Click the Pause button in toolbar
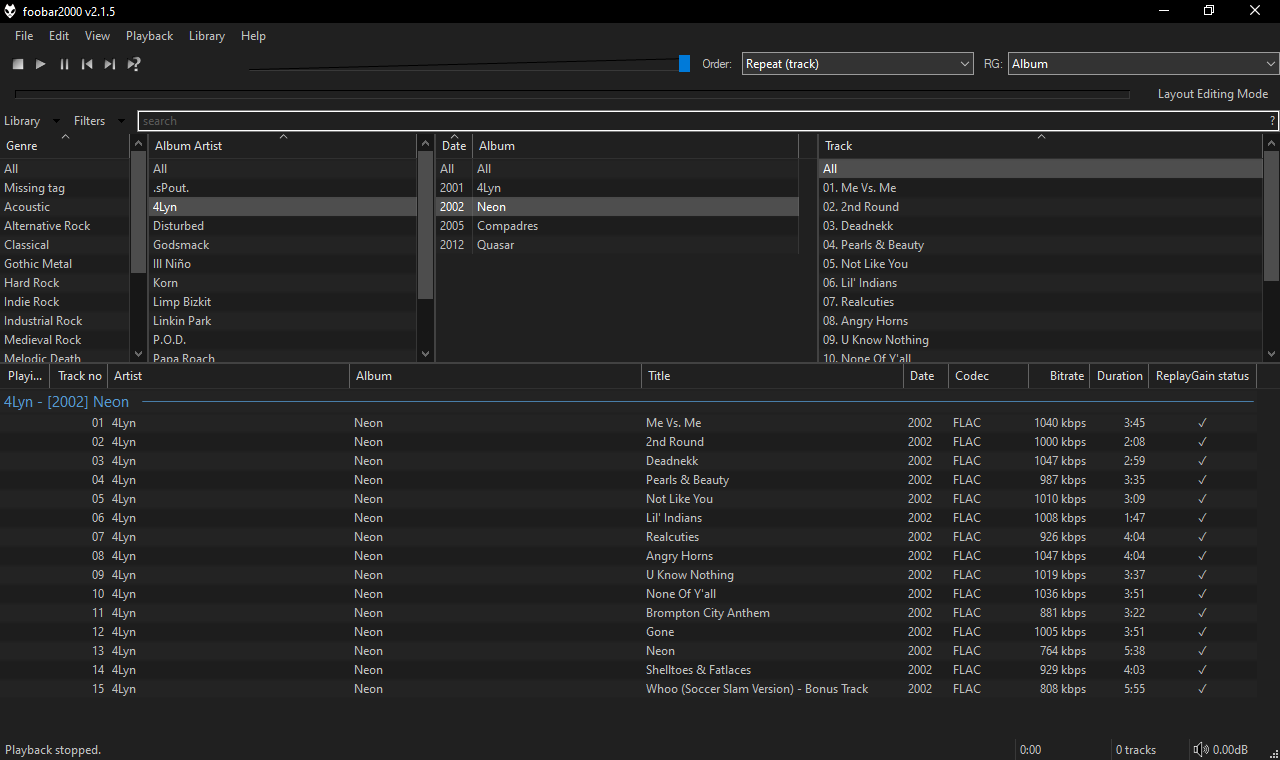Viewport: 1280px width, 760px height. (64, 64)
